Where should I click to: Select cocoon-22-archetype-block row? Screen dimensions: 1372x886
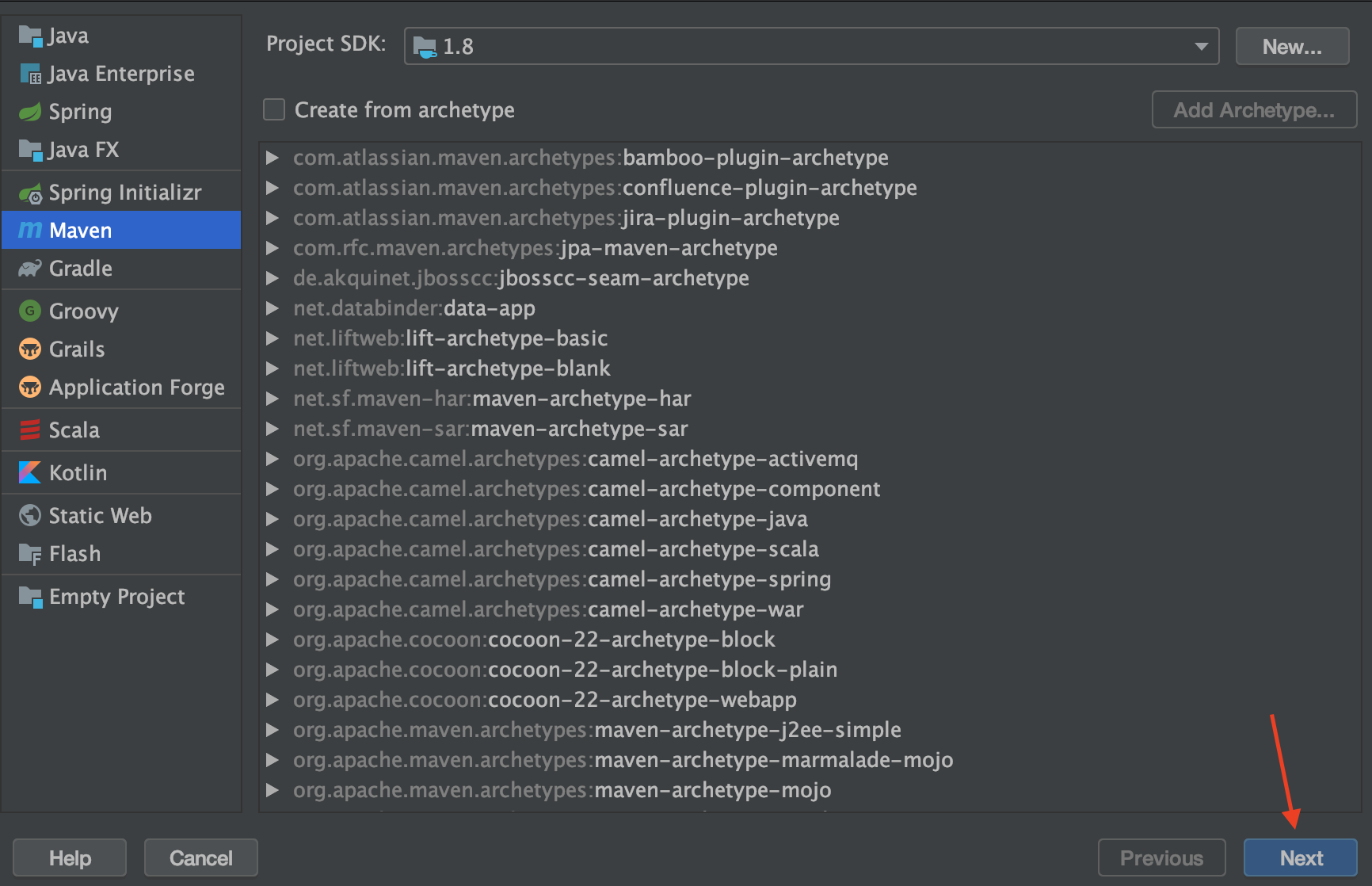point(810,640)
